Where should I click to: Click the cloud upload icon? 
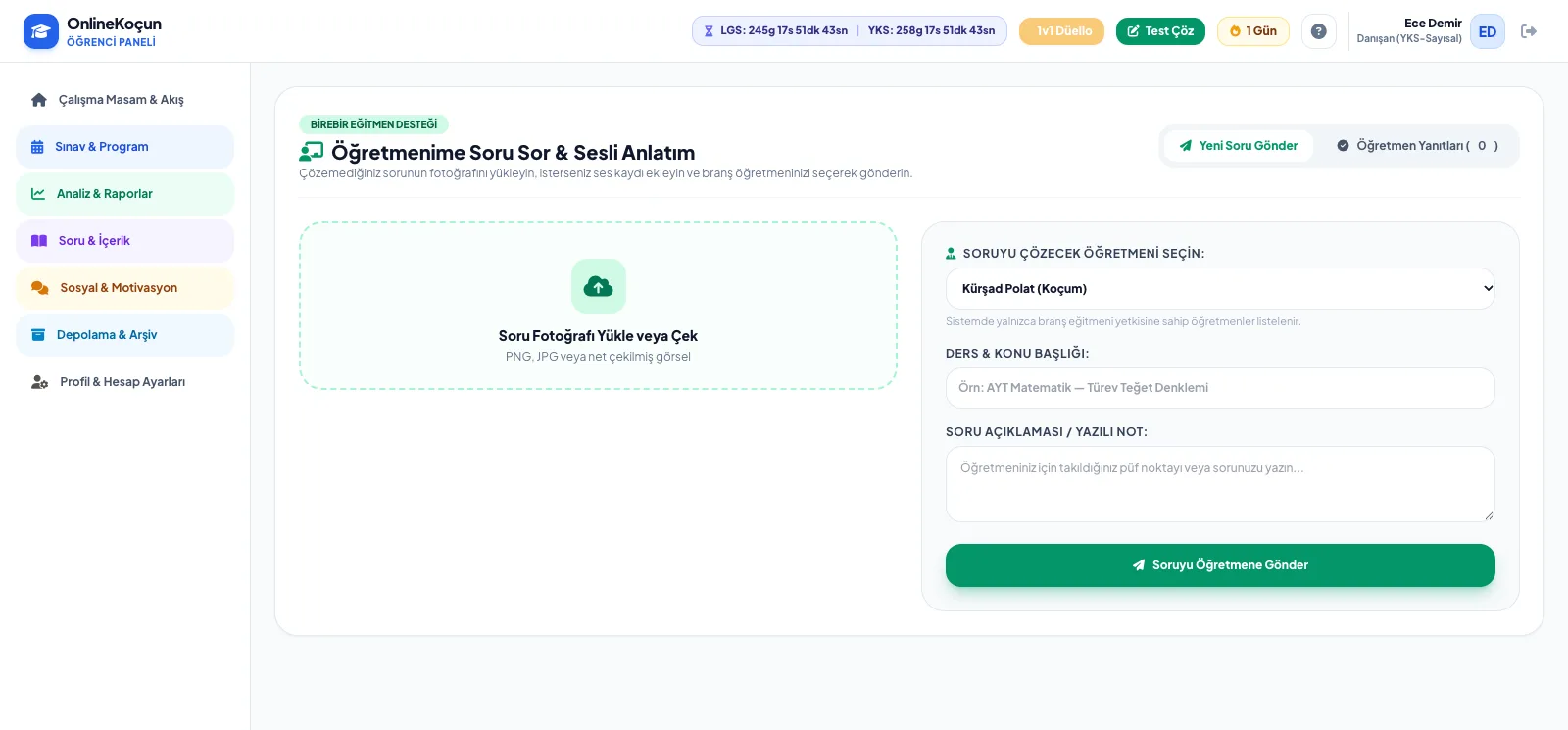598,286
